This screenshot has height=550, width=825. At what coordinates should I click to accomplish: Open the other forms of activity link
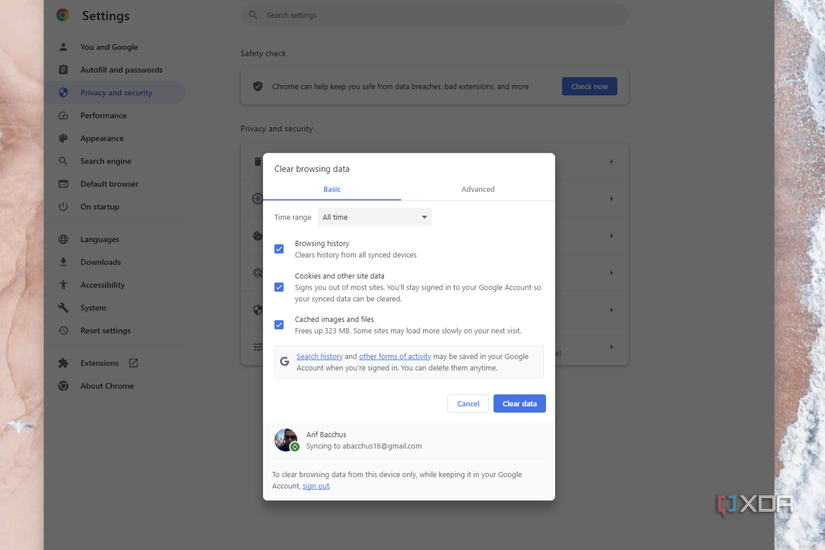click(395, 356)
